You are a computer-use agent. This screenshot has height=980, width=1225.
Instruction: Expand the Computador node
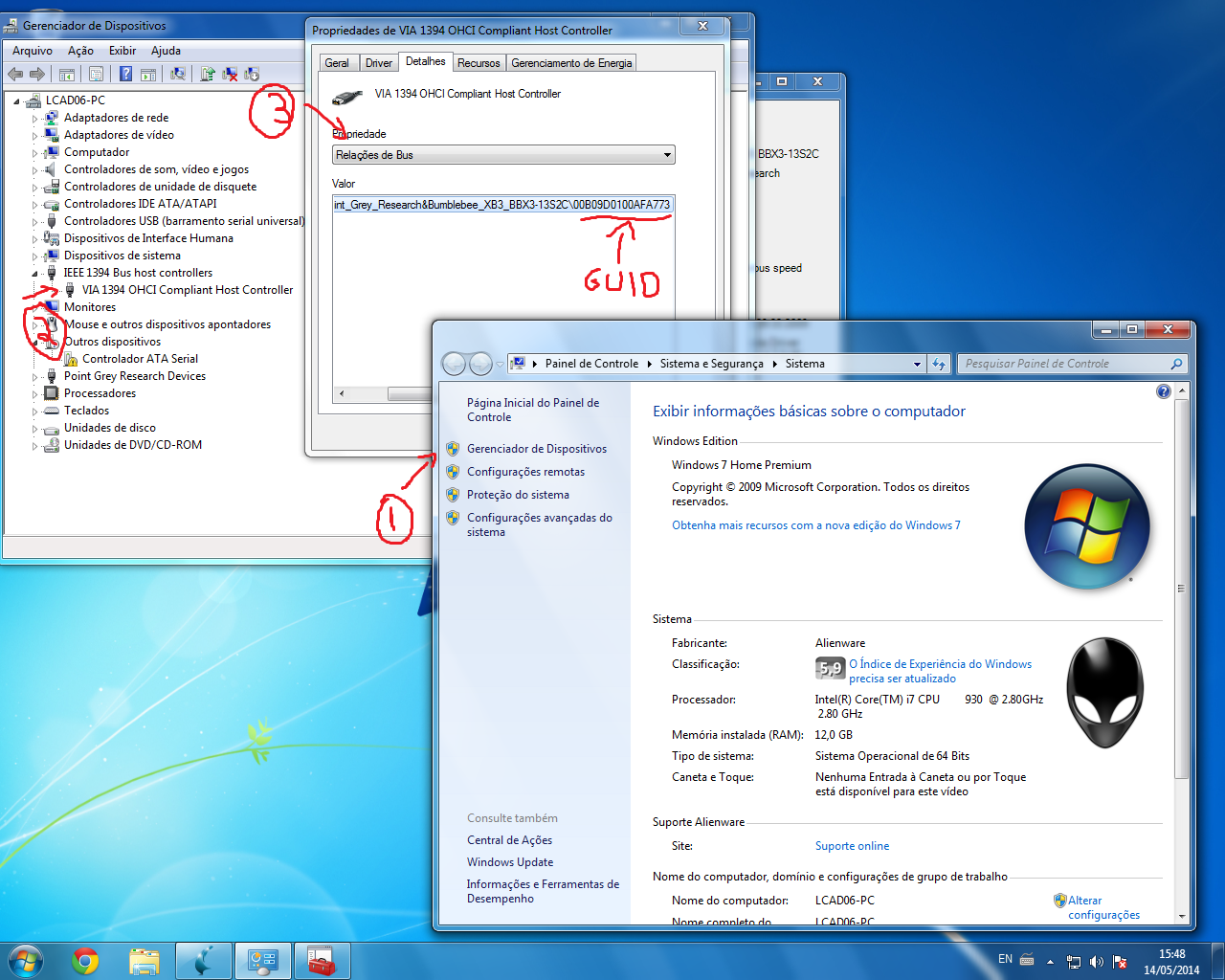tap(35, 153)
